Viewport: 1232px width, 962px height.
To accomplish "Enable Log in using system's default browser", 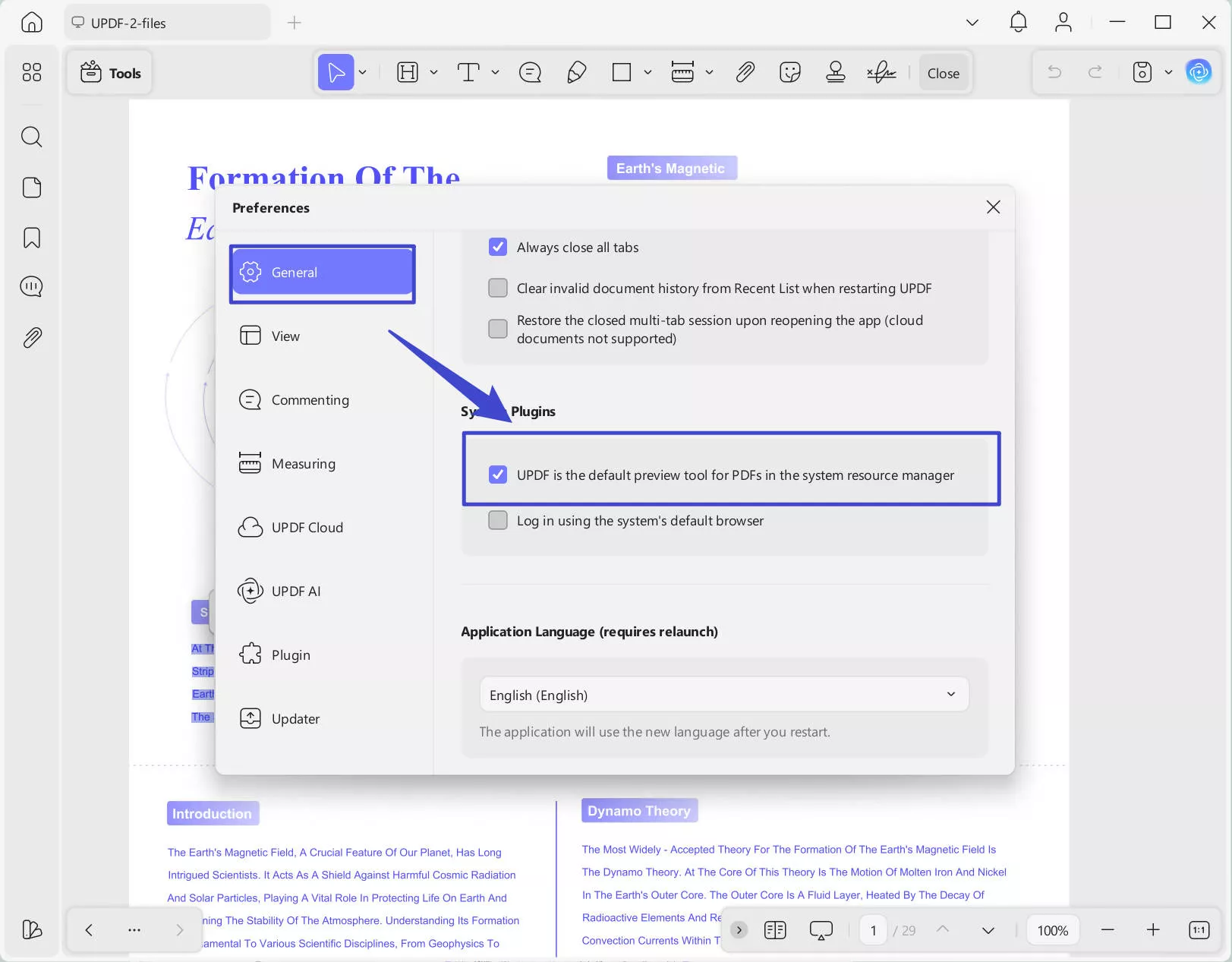I will click(x=498, y=520).
